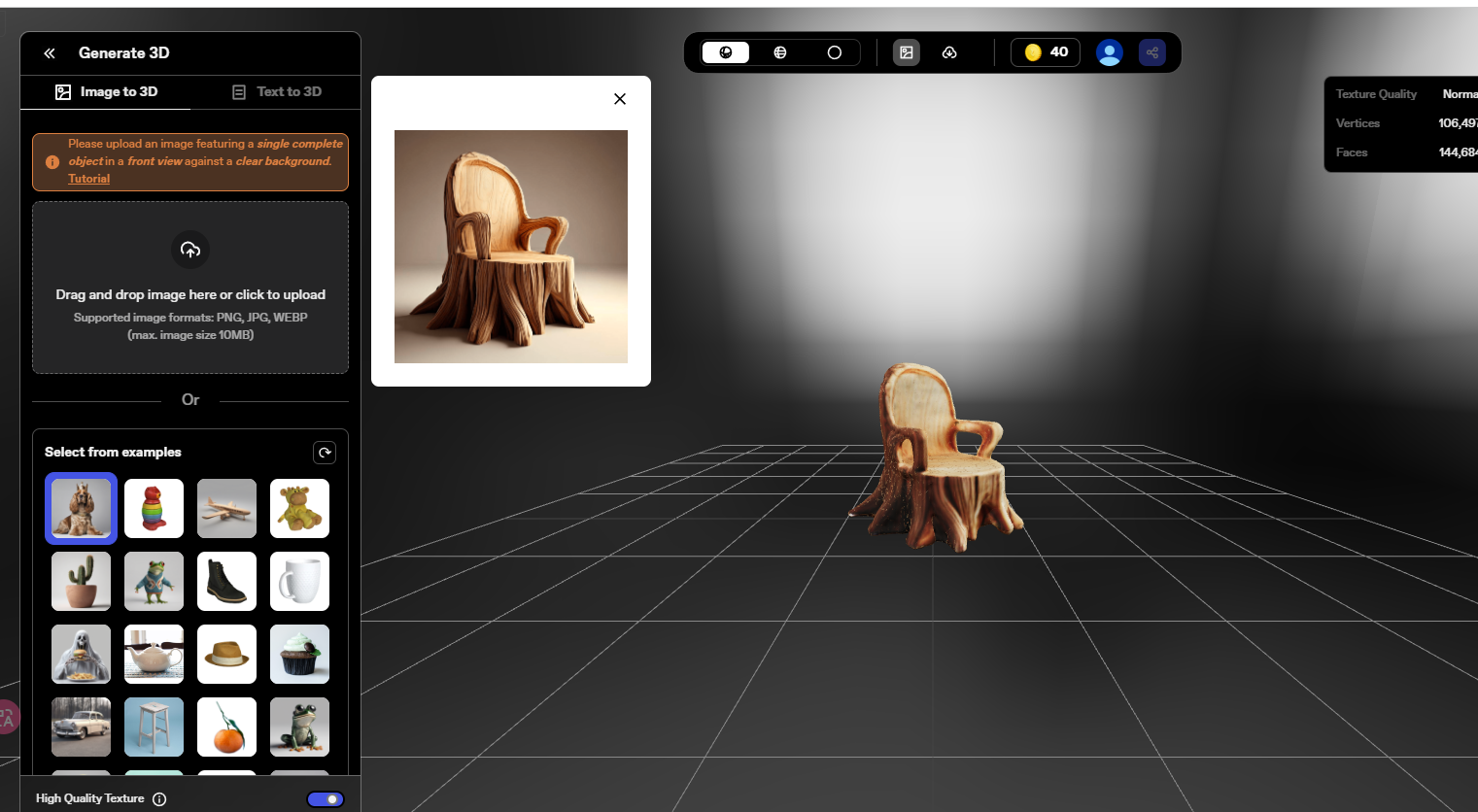Select the white mug example
This screenshot has width=1478, height=812.
tap(299, 581)
